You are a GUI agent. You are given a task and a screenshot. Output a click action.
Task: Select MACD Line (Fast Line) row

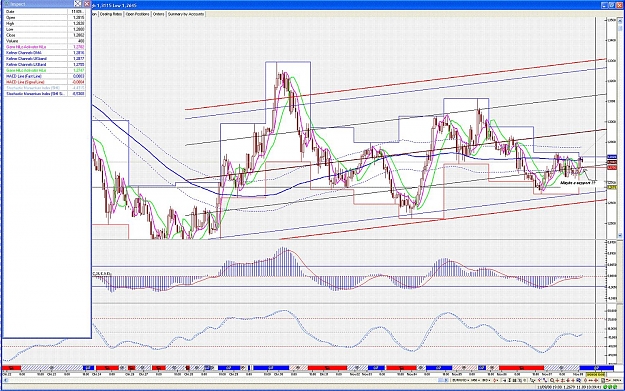(x=45, y=76)
